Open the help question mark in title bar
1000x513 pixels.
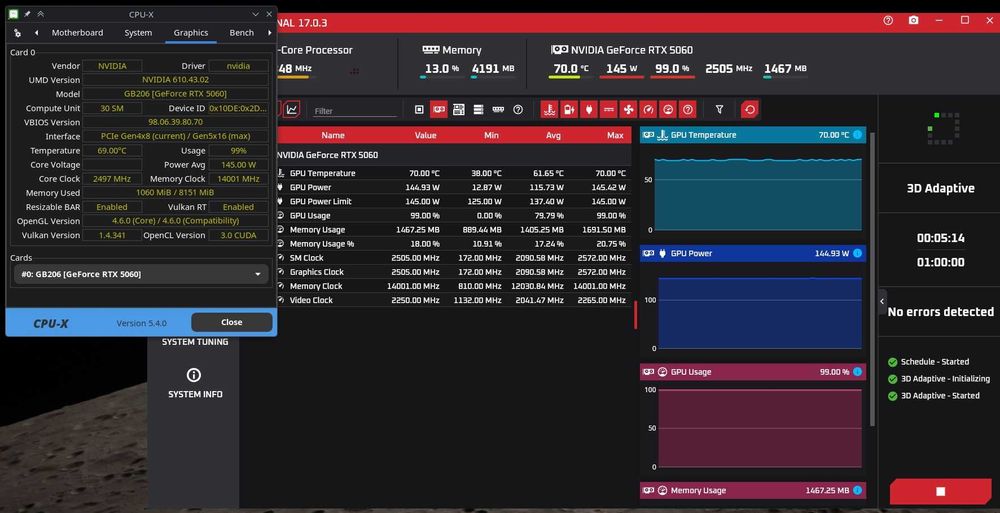(x=888, y=20)
